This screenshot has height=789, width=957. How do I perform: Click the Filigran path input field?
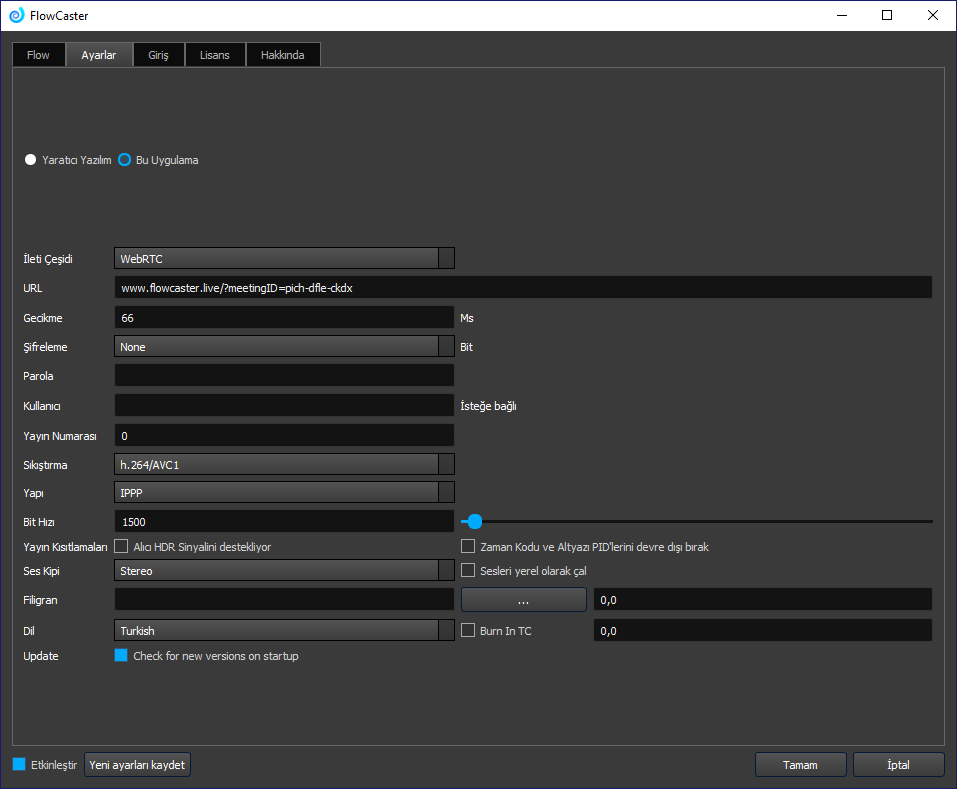284,599
